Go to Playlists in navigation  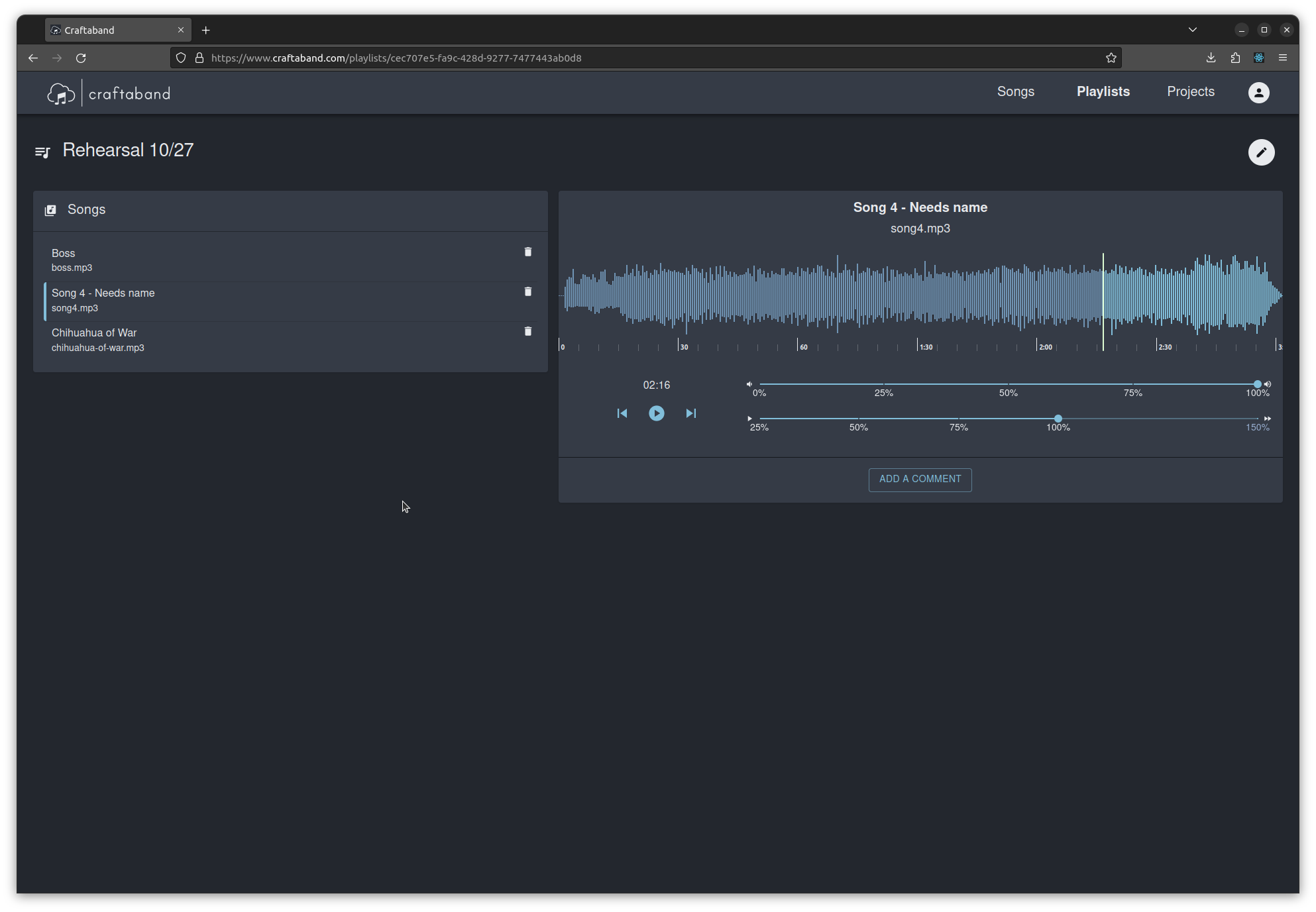tap(1103, 92)
